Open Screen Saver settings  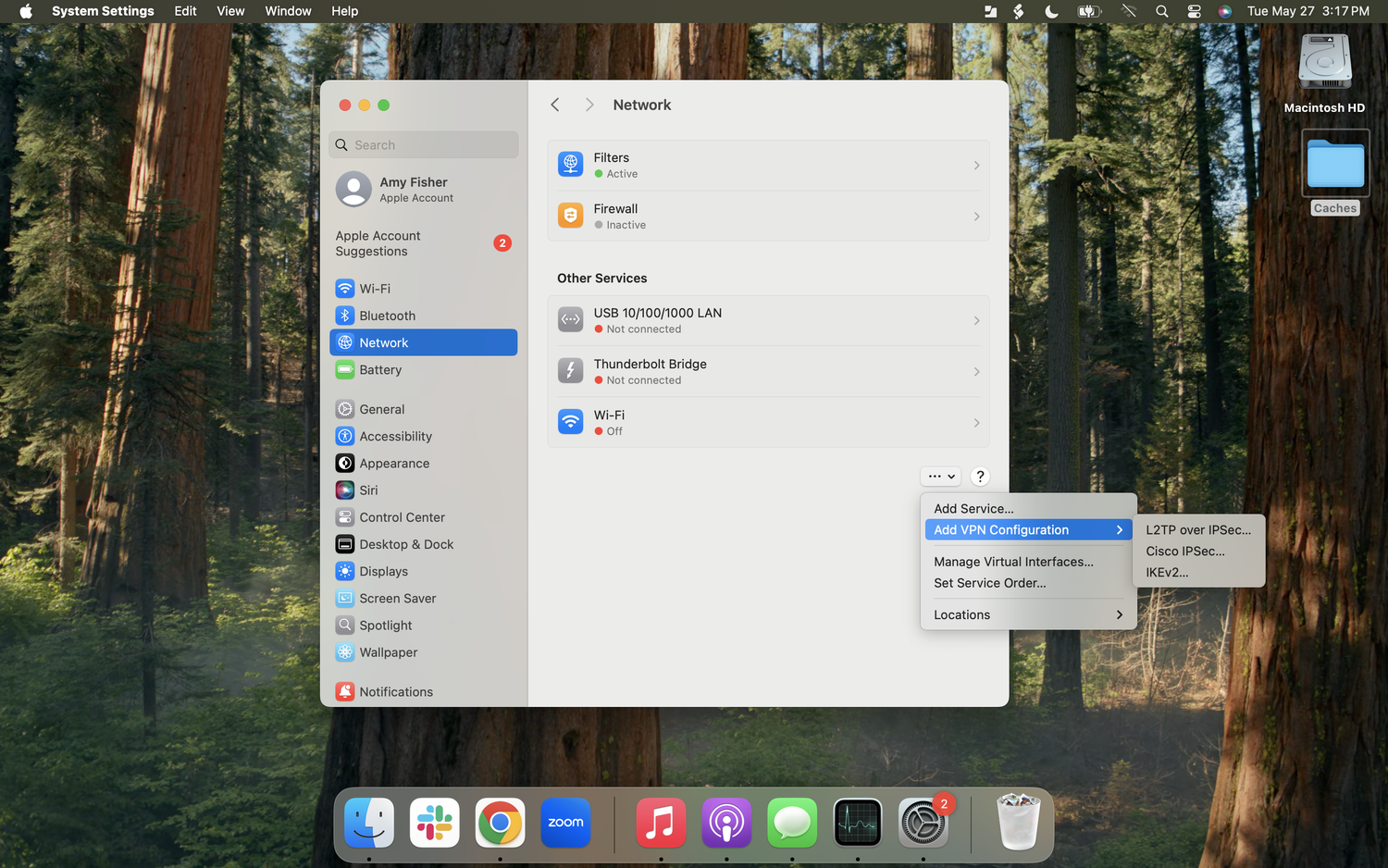pos(397,599)
